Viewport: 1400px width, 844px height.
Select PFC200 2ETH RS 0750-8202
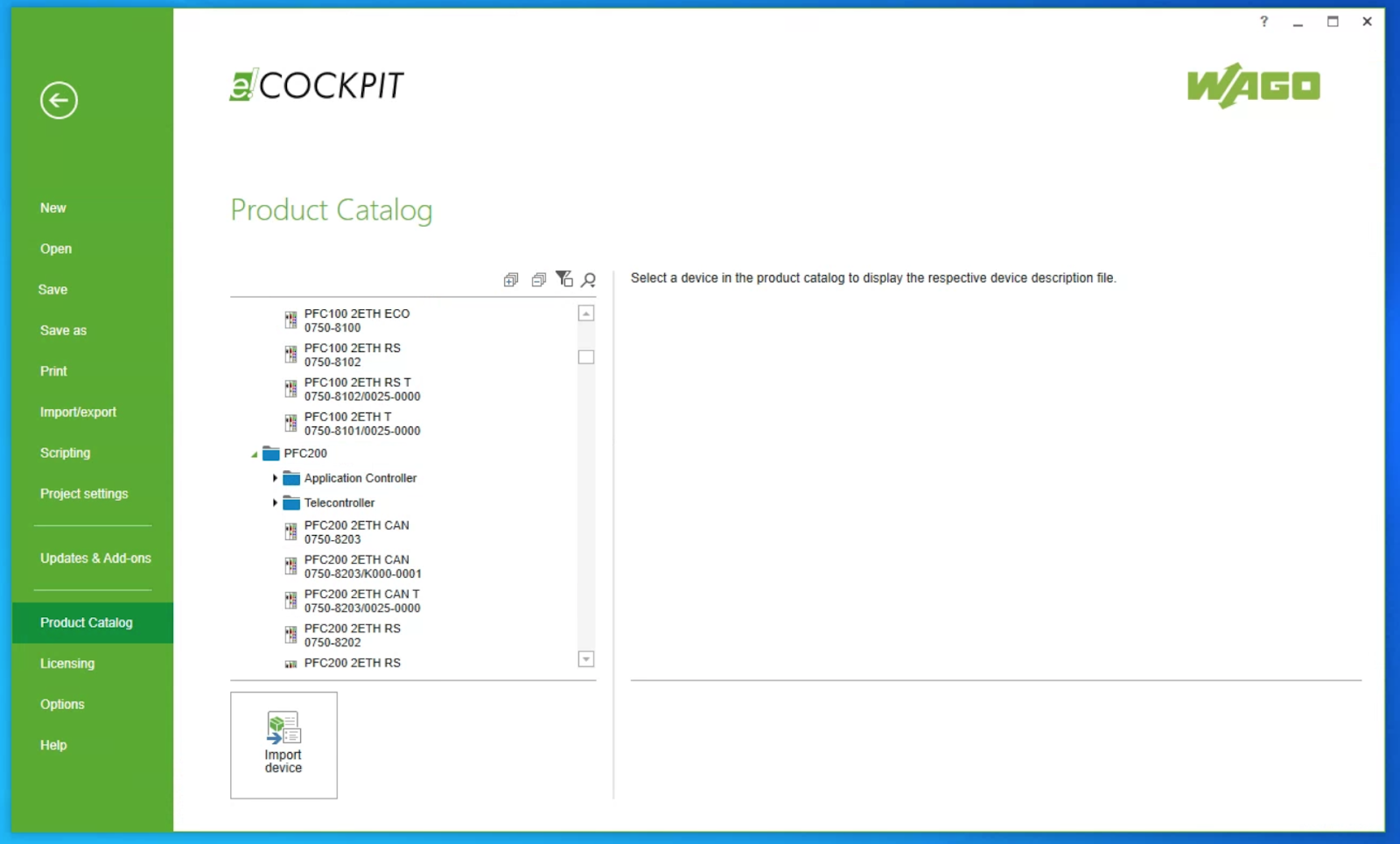353,635
